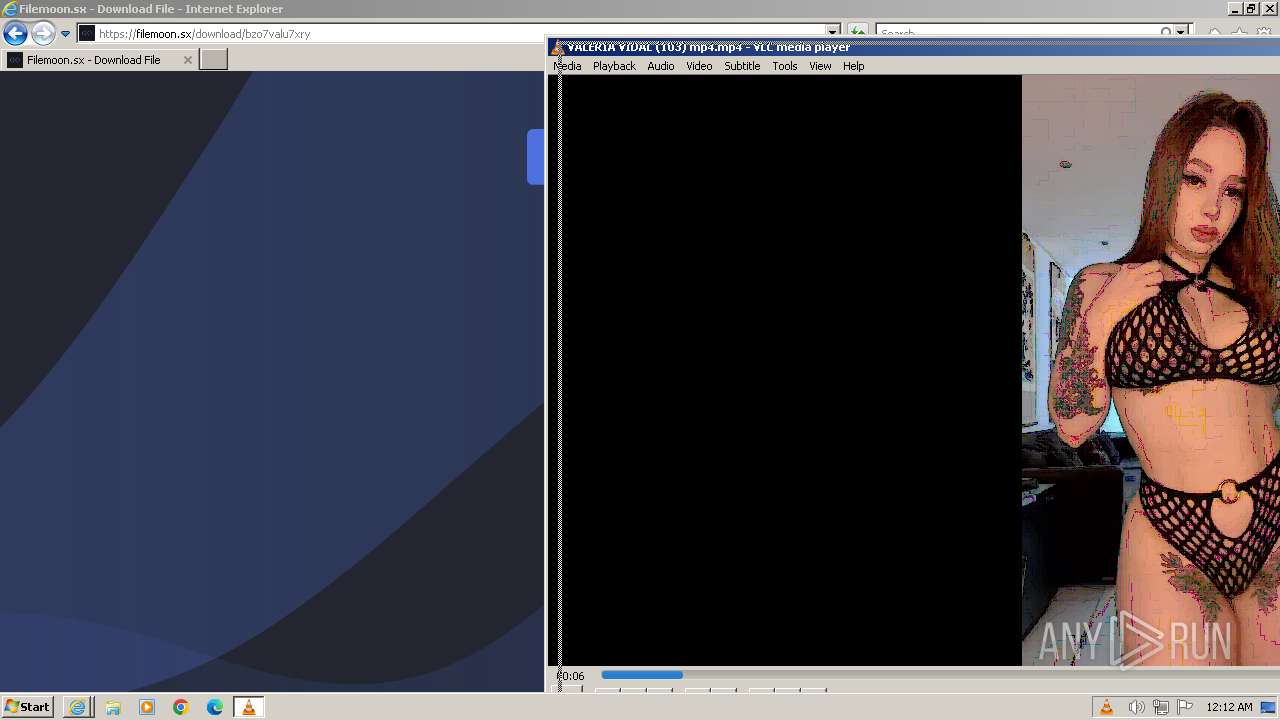Open File Explorer from taskbar
Image resolution: width=1280 pixels, height=720 pixels.
point(113,707)
